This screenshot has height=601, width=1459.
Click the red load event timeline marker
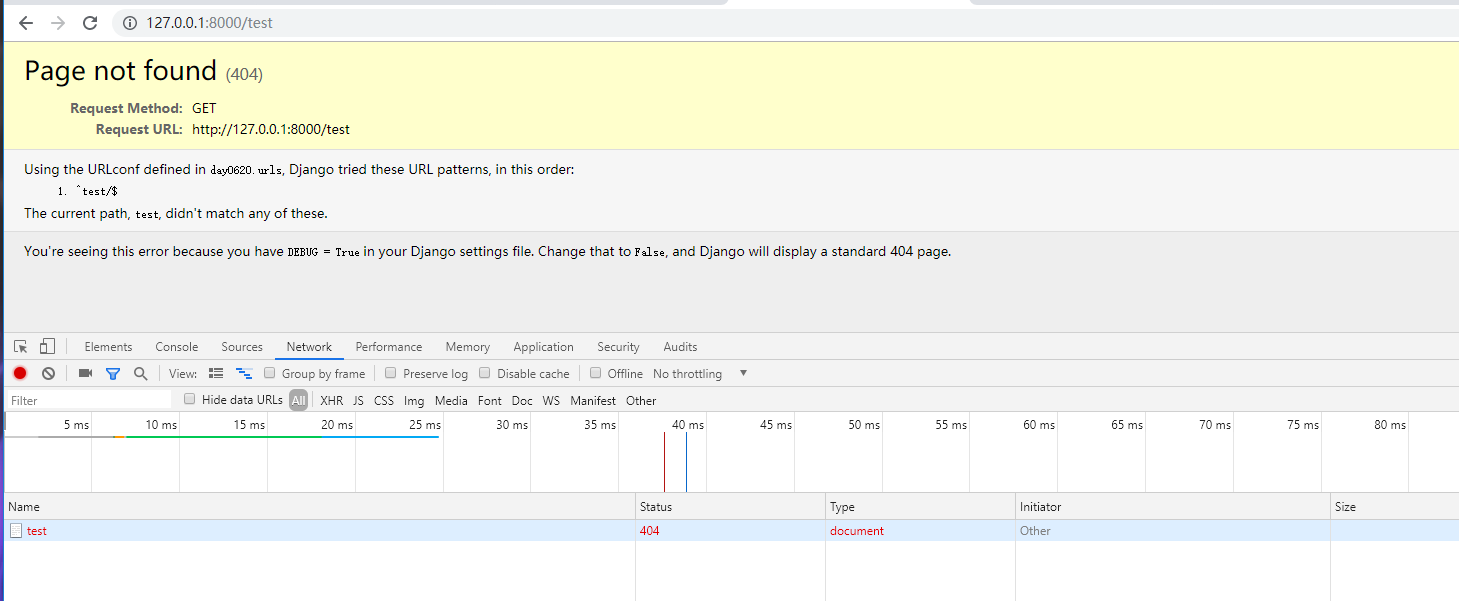(x=664, y=462)
